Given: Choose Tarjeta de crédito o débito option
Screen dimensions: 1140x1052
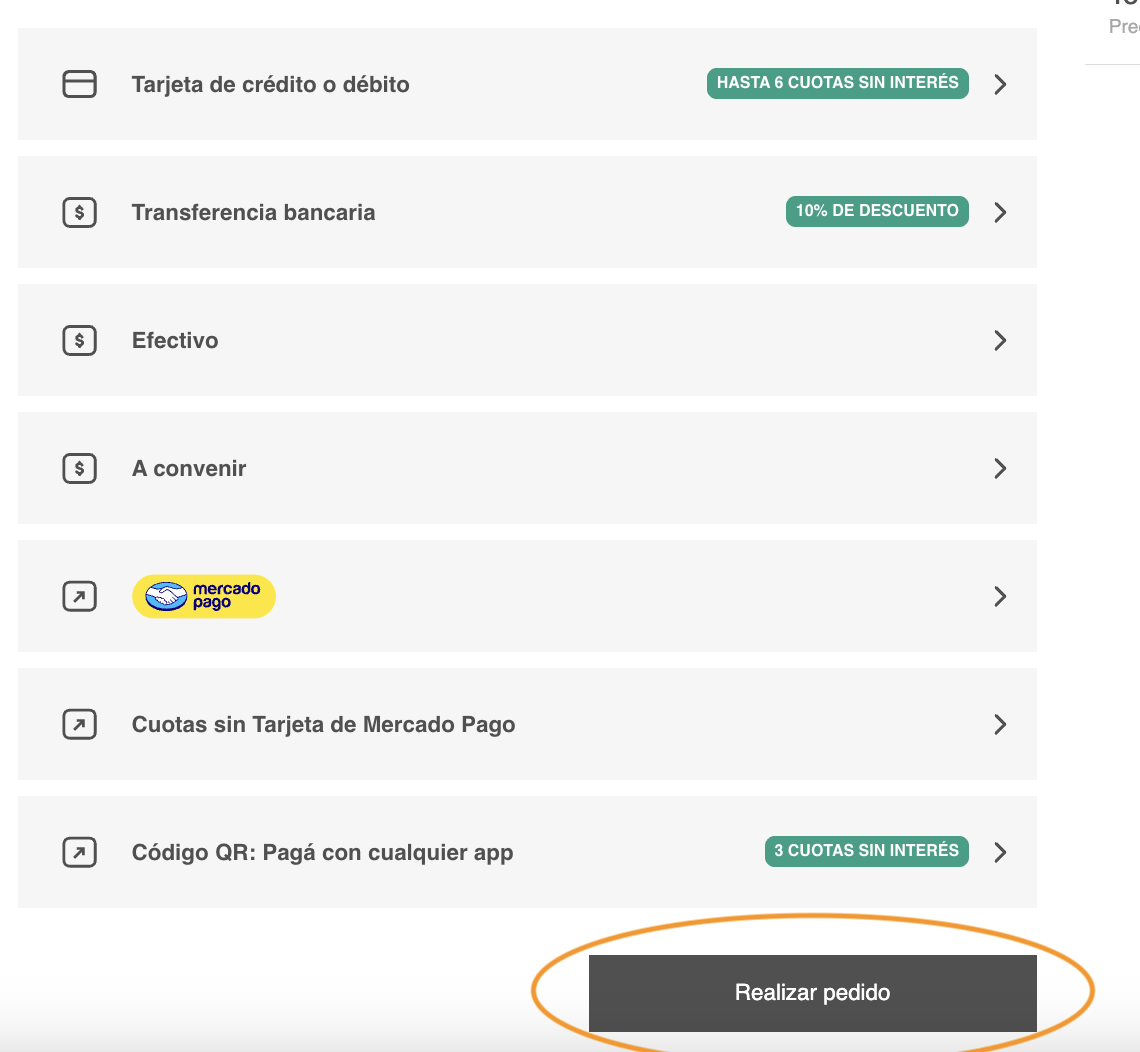Looking at the screenshot, I should tap(271, 85).
